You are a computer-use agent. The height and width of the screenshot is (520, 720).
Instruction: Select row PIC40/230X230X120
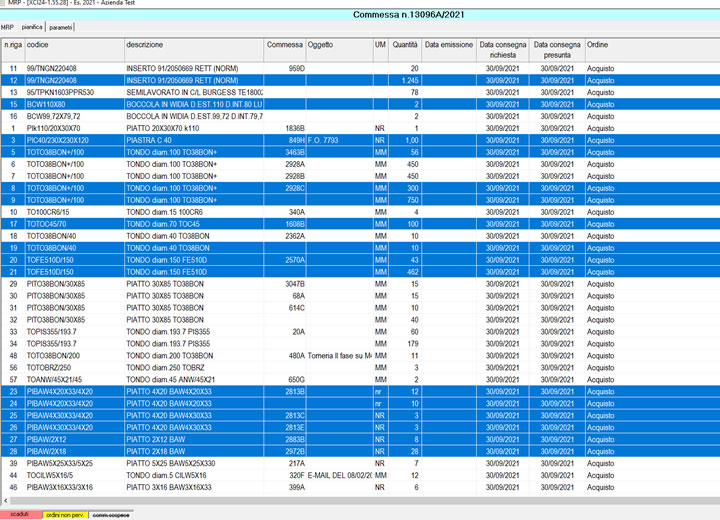tap(361, 140)
